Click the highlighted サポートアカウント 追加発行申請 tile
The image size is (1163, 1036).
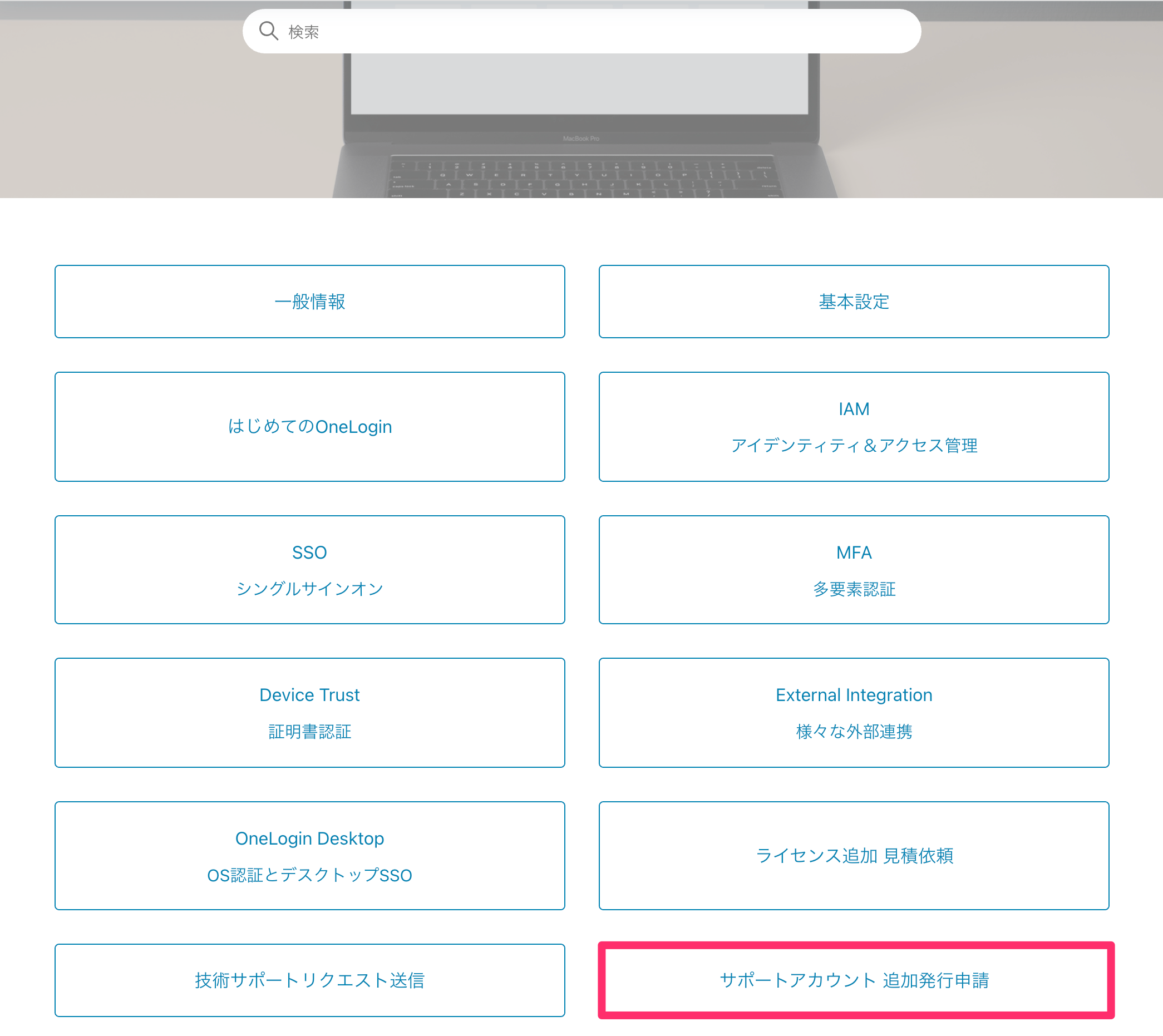point(856,980)
